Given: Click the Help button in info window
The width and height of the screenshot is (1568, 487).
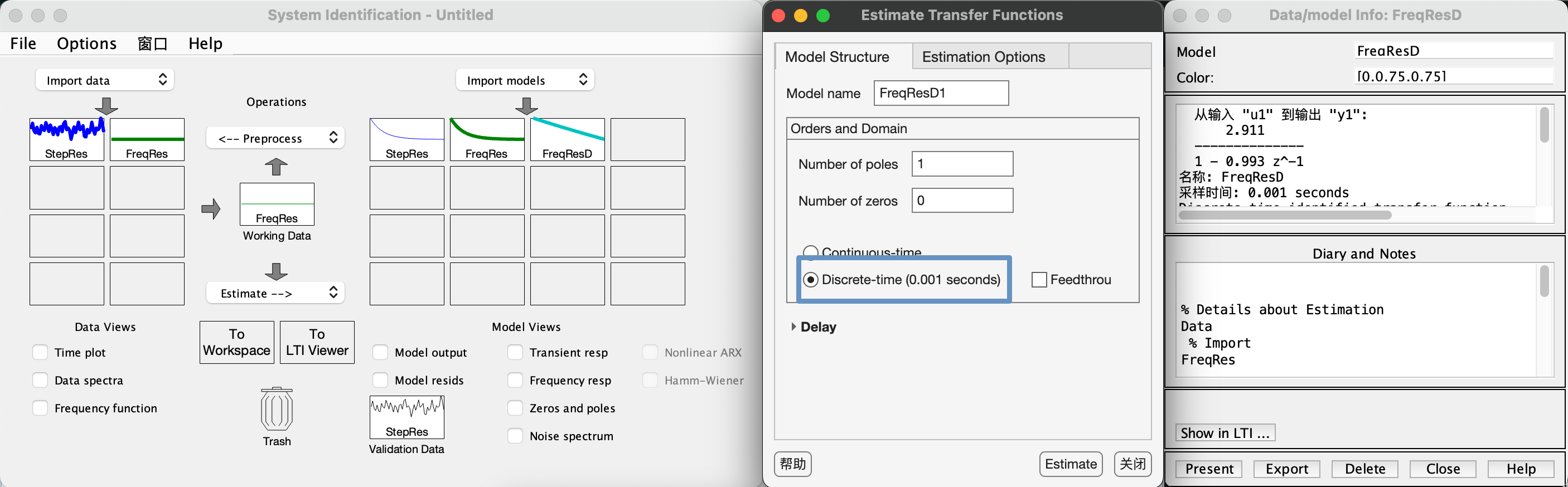Looking at the screenshot, I should click(1521, 469).
